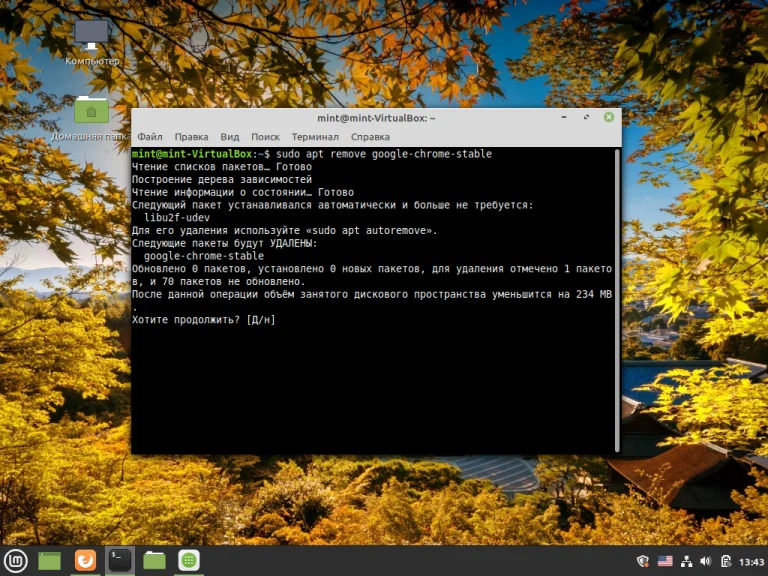Open the Linux Mint start menu
The image size is (768, 576).
(15, 560)
